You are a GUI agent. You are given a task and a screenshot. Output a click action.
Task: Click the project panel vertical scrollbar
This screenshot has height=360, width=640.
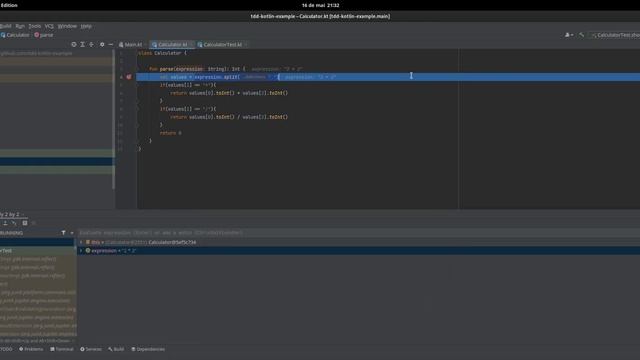tap(113, 119)
